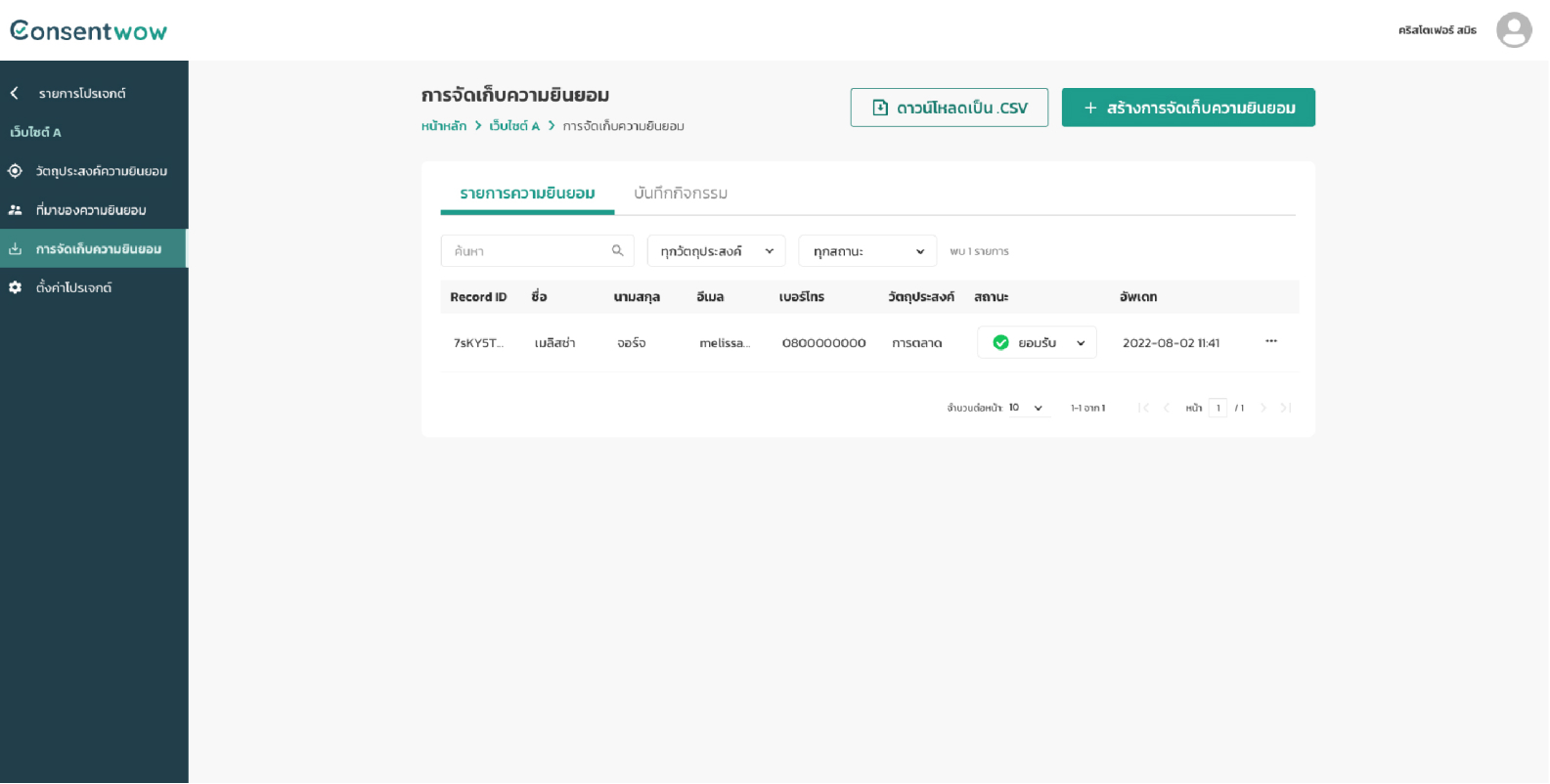Click the user profile avatar icon
Image resolution: width=1550 pixels, height=784 pixels.
pyautogui.click(x=1513, y=30)
